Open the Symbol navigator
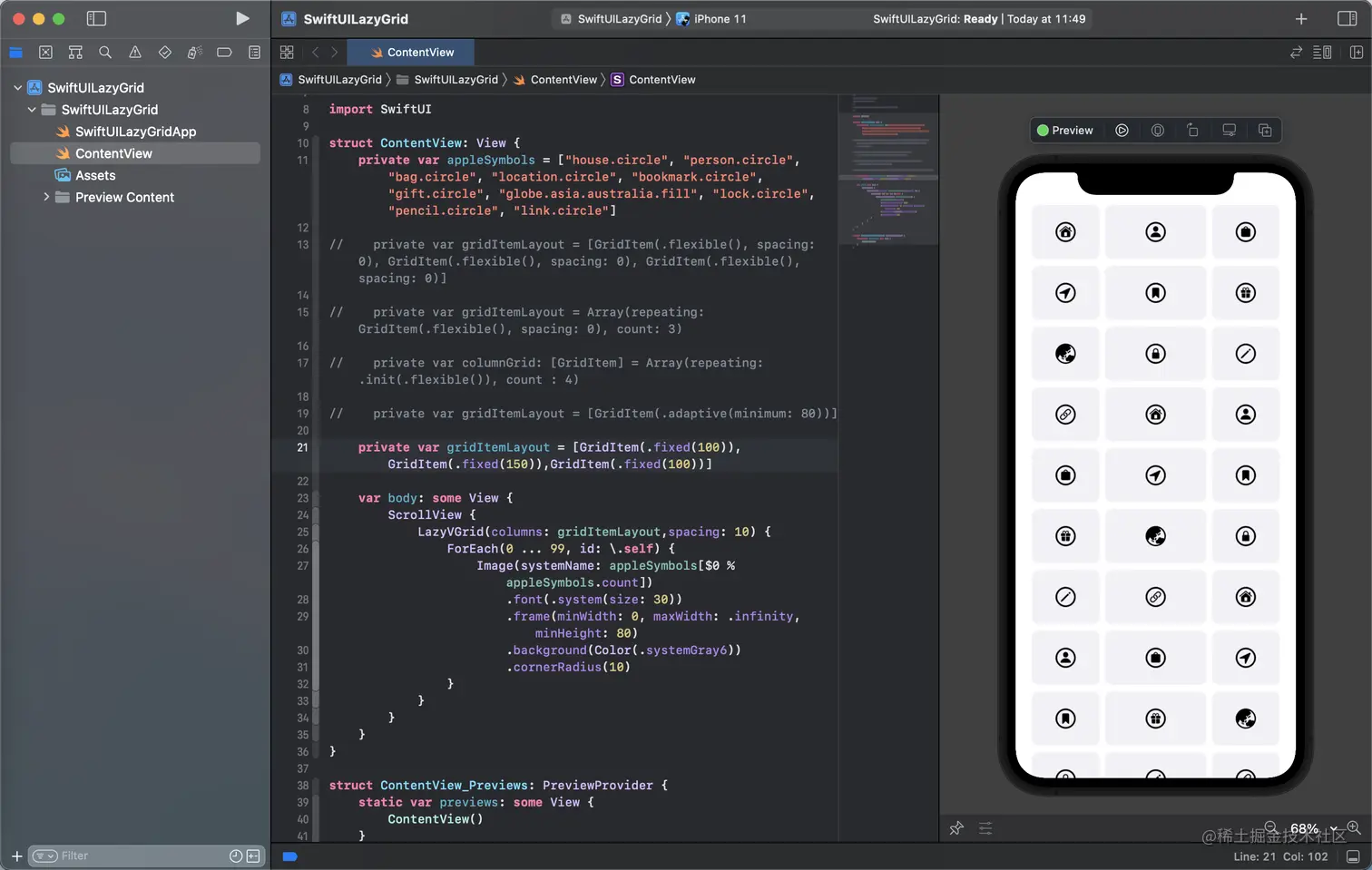1372x870 pixels. [x=75, y=53]
